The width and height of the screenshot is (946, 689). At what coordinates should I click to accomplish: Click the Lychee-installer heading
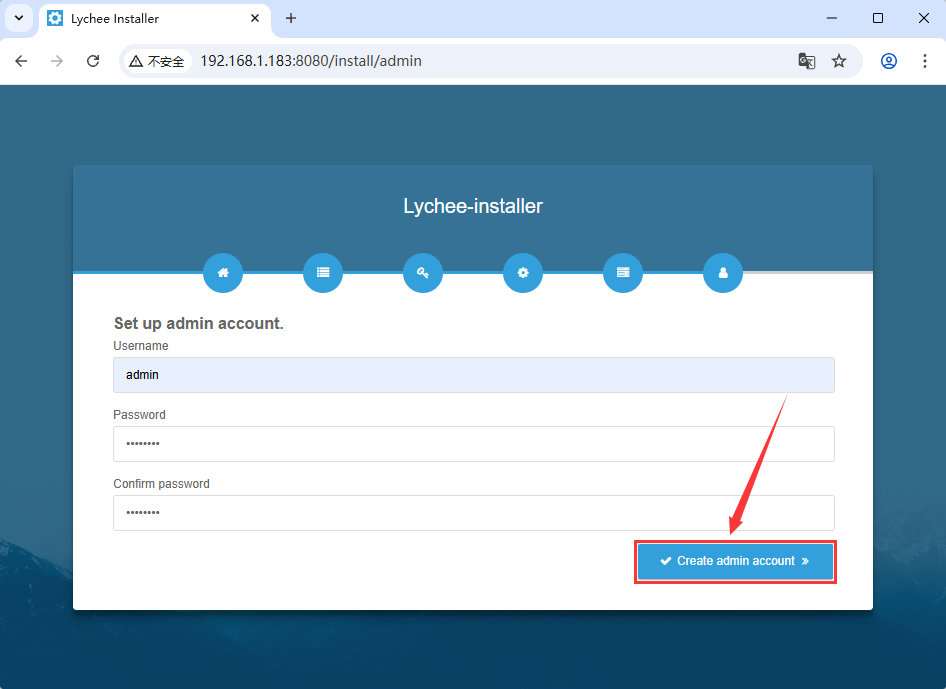[473, 206]
